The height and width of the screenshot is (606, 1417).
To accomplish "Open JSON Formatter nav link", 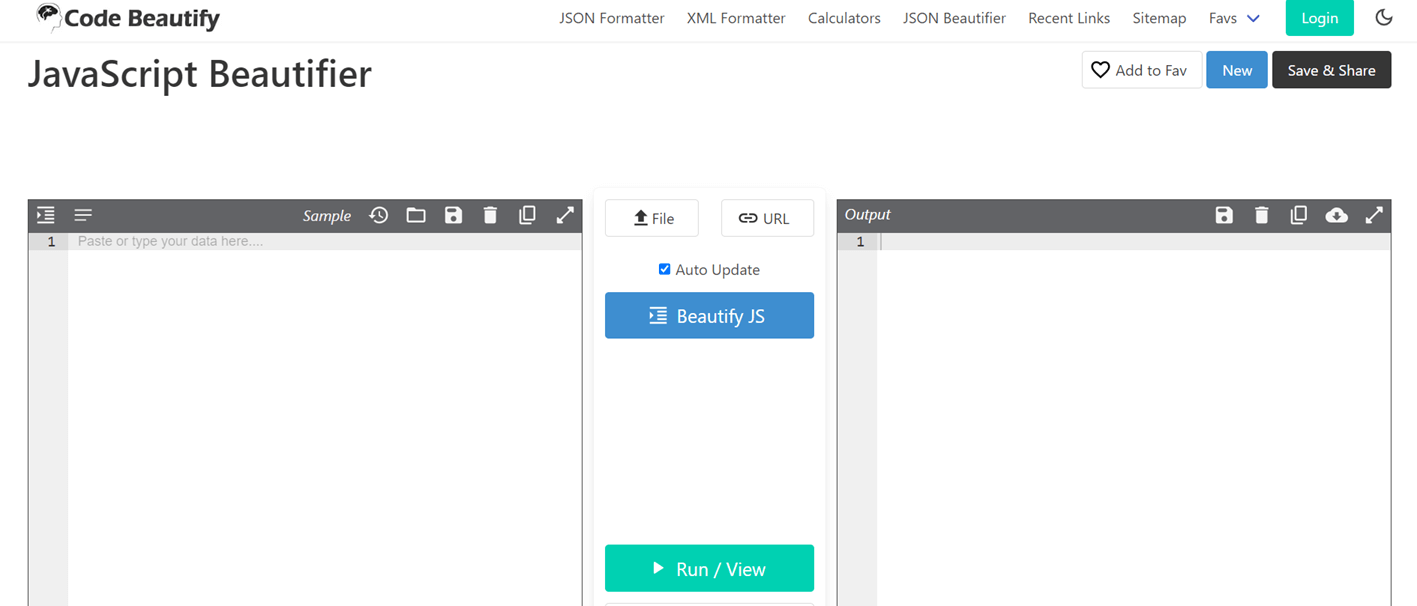I will click(x=612, y=18).
